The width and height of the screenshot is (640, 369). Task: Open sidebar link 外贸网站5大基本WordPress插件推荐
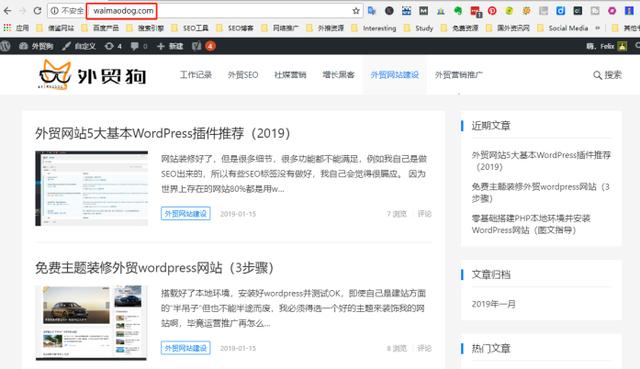tap(541, 161)
